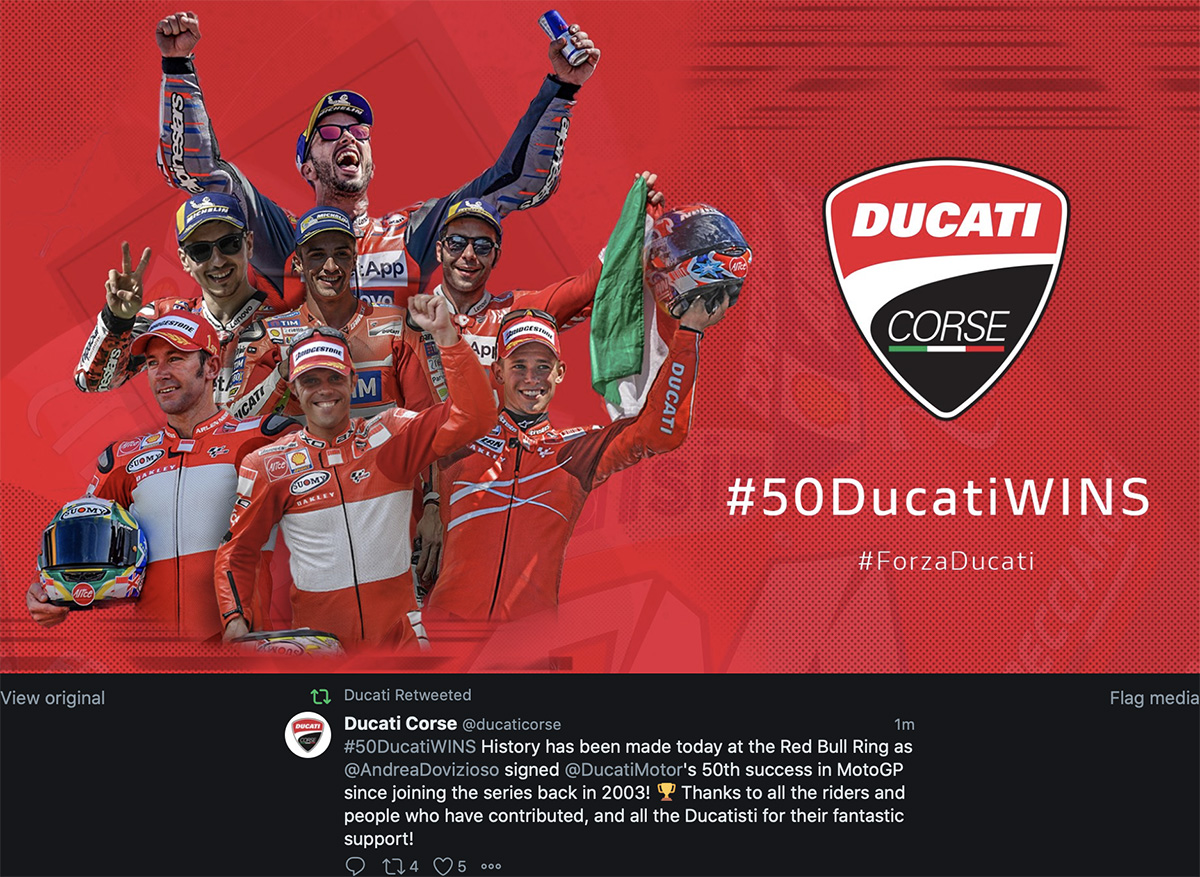
Task: Click the retweet count of 4
Action: coord(414,866)
